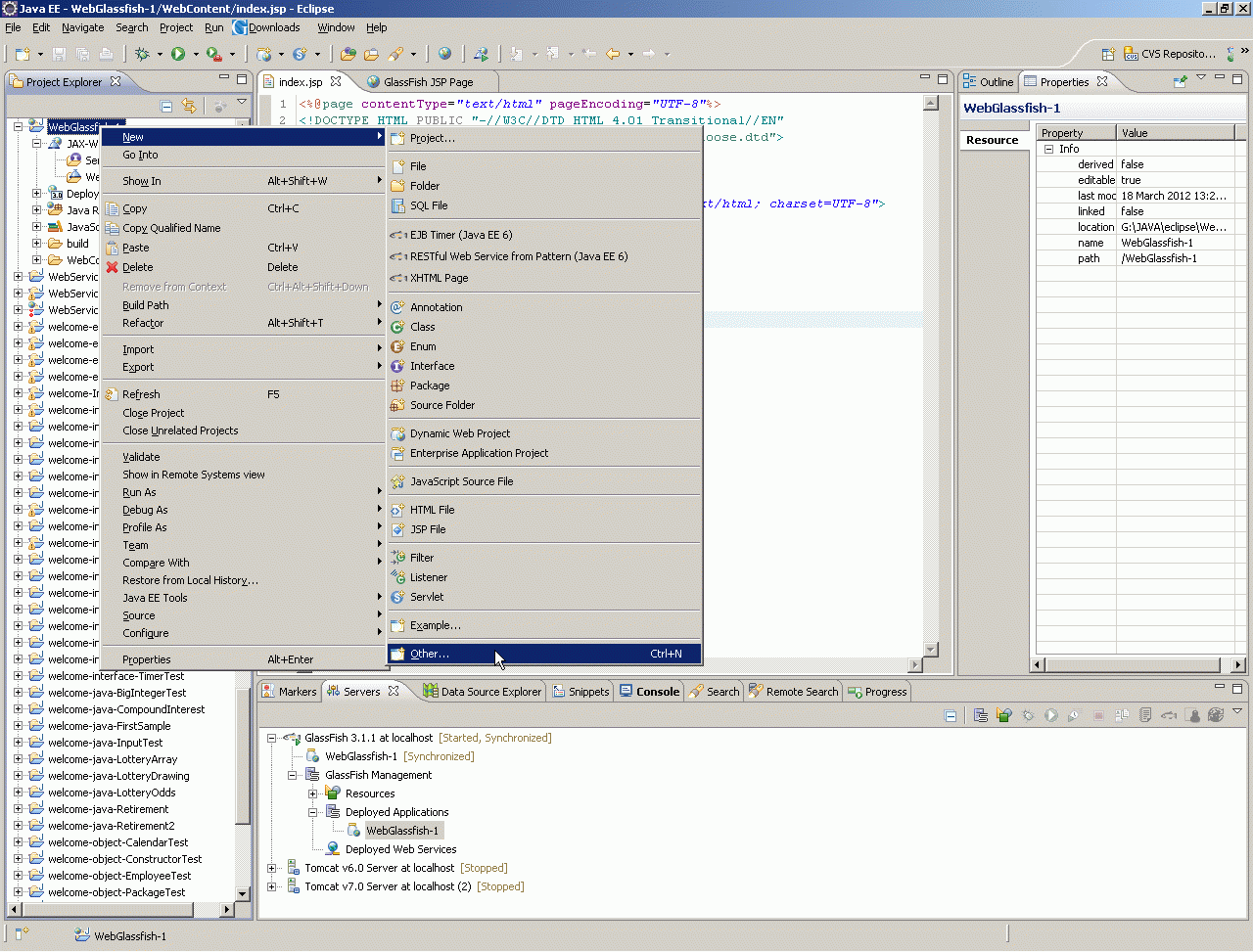Choose Other... in the New submenu
Image resolution: width=1253 pixels, height=952 pixels.
544,654
